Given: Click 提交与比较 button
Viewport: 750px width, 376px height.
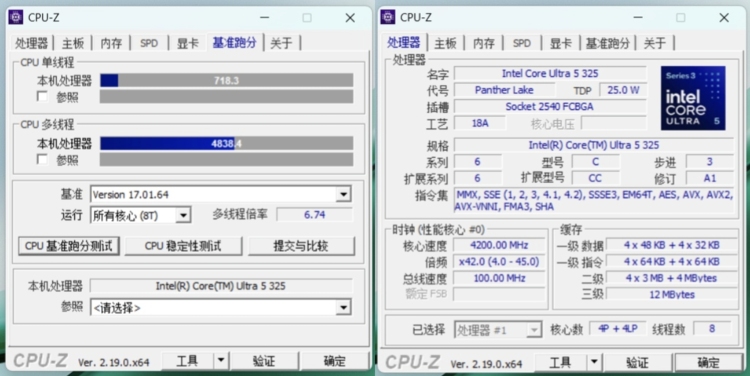Looking at the screenshot, I should pyautogui.click(x=301, y=246).
